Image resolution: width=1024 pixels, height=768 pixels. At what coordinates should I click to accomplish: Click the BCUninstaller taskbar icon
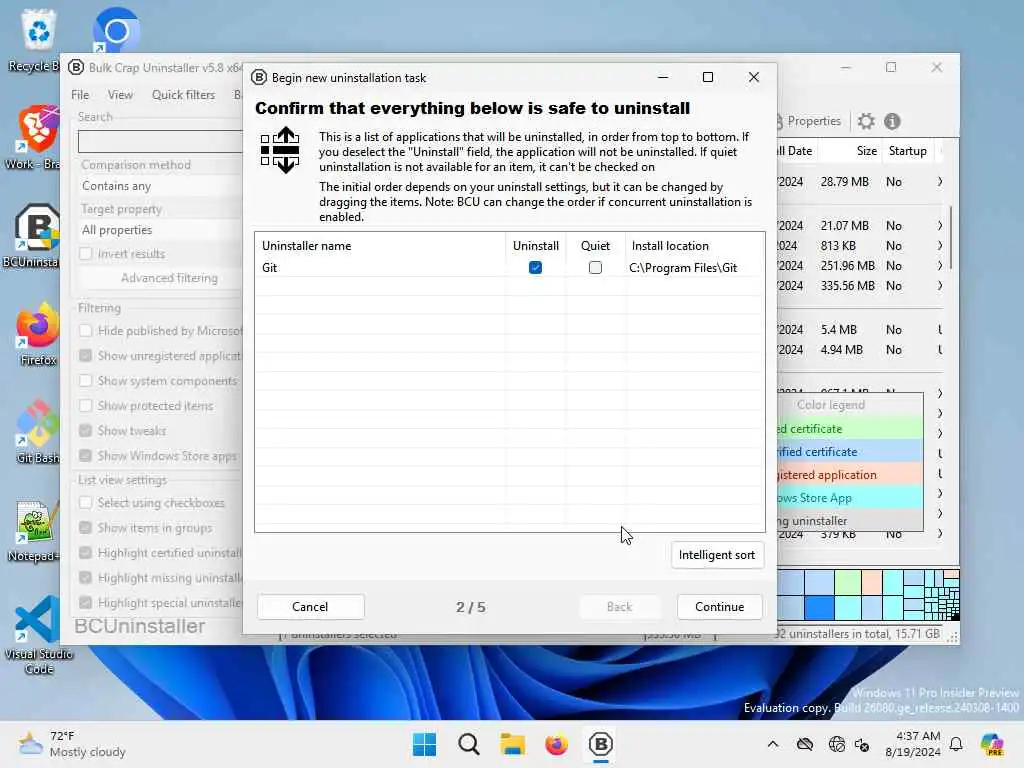click(600, 744)
